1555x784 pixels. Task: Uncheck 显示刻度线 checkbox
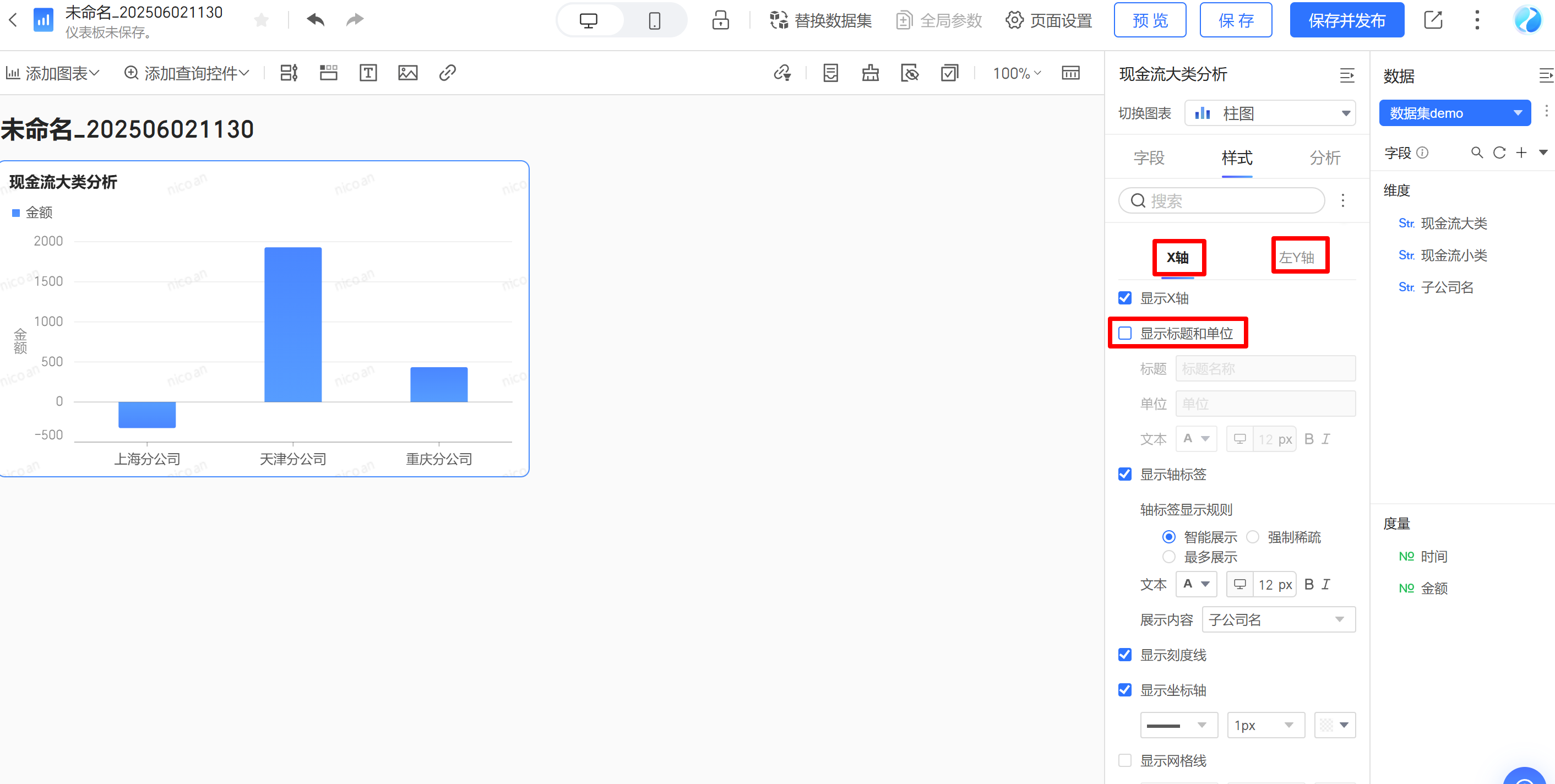[x=1124, y=655]
